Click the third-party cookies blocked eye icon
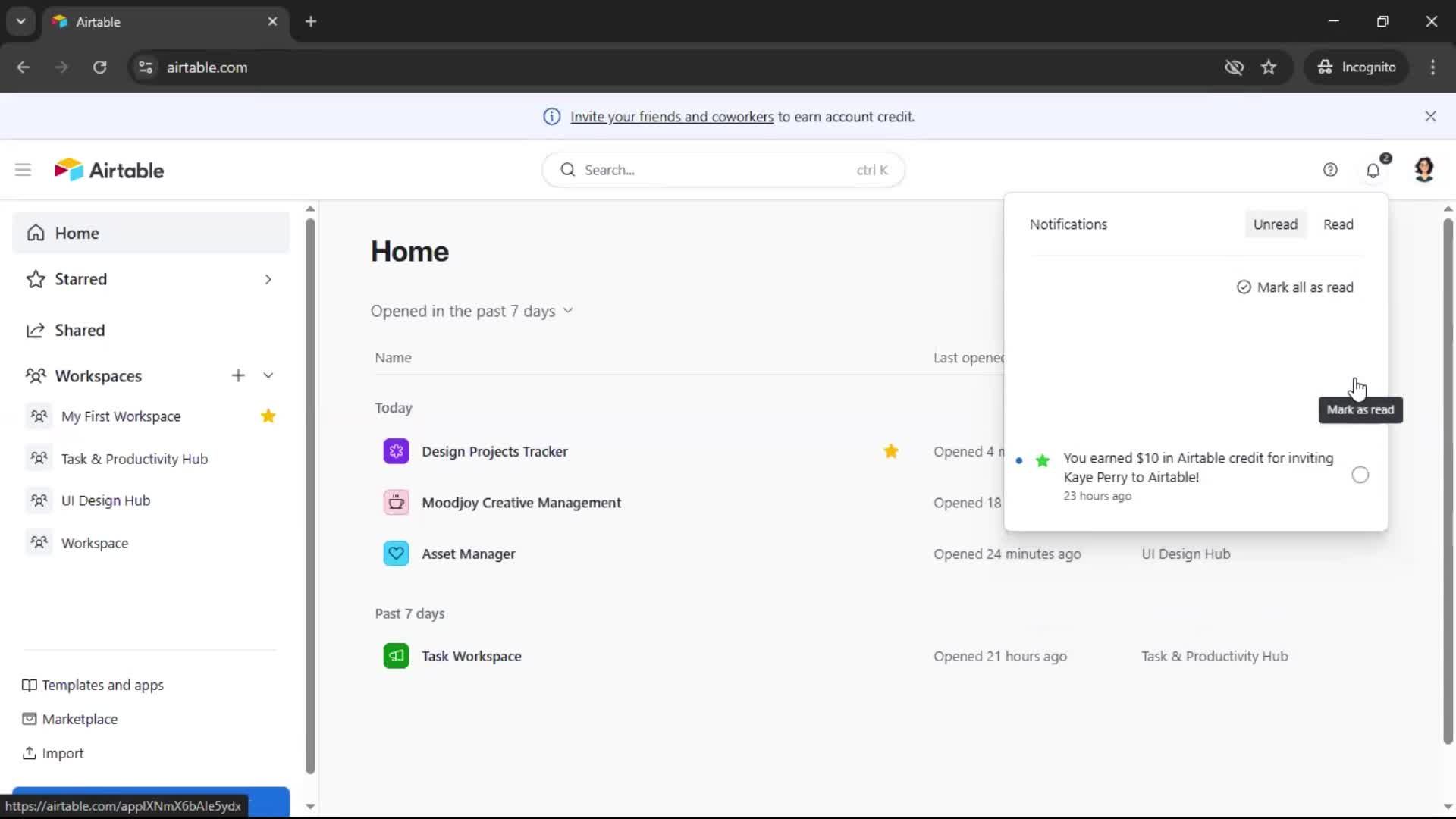Viewport: 1456px width, 819px height. pos(1234,67)
